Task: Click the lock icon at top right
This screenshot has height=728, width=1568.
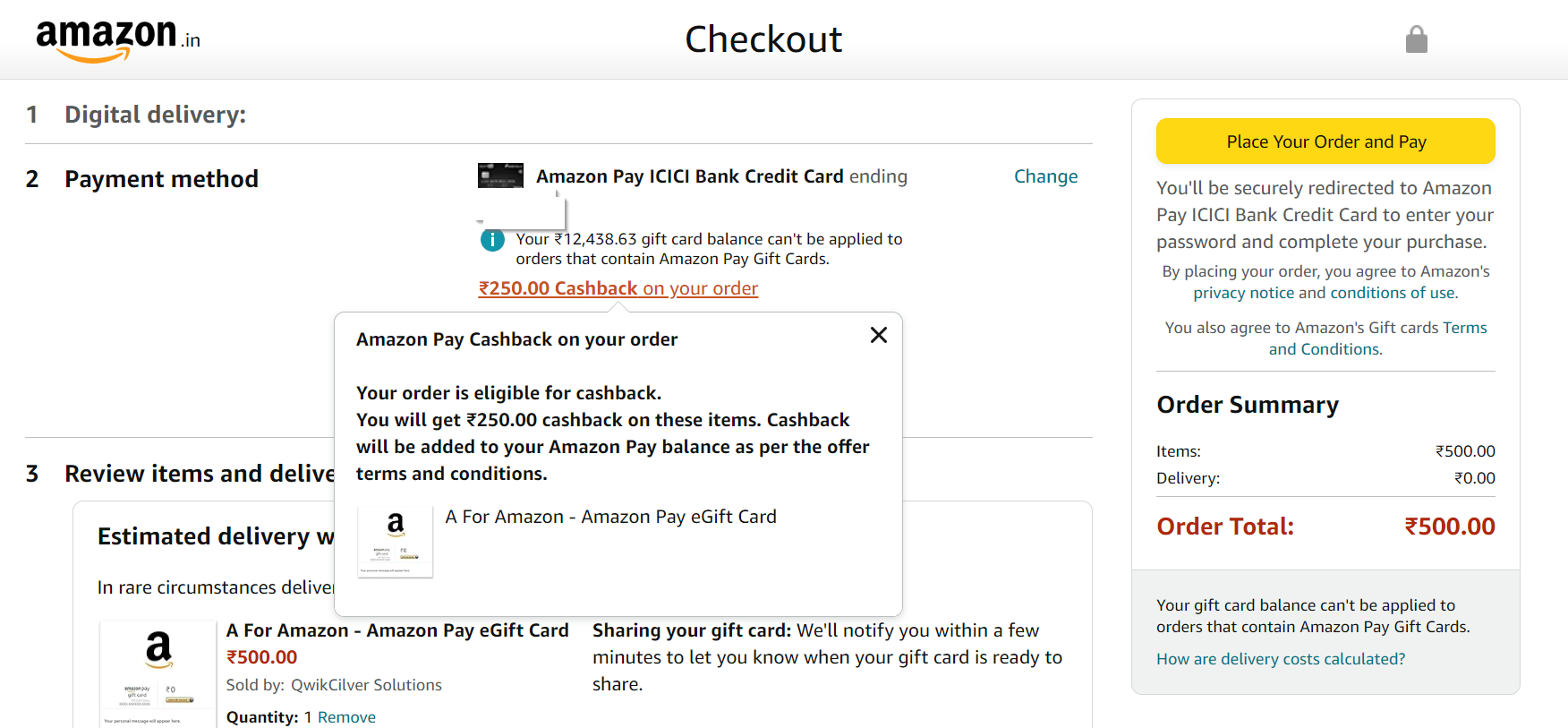Action: (x=1417, y=39)
